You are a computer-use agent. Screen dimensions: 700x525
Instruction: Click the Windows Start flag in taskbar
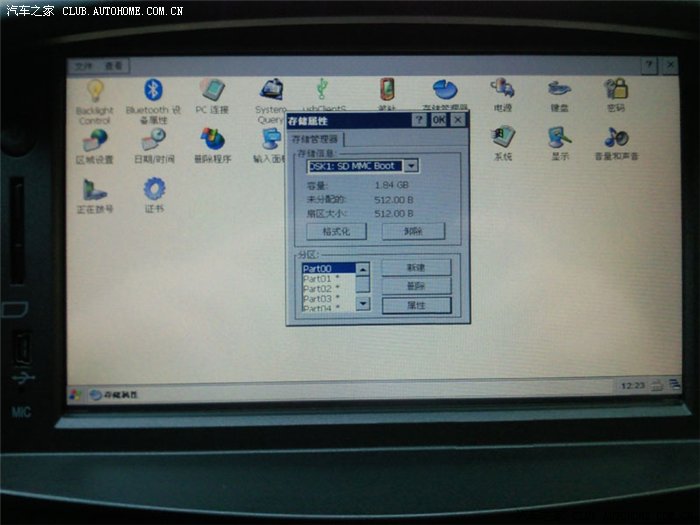click(x=76, y=394)
